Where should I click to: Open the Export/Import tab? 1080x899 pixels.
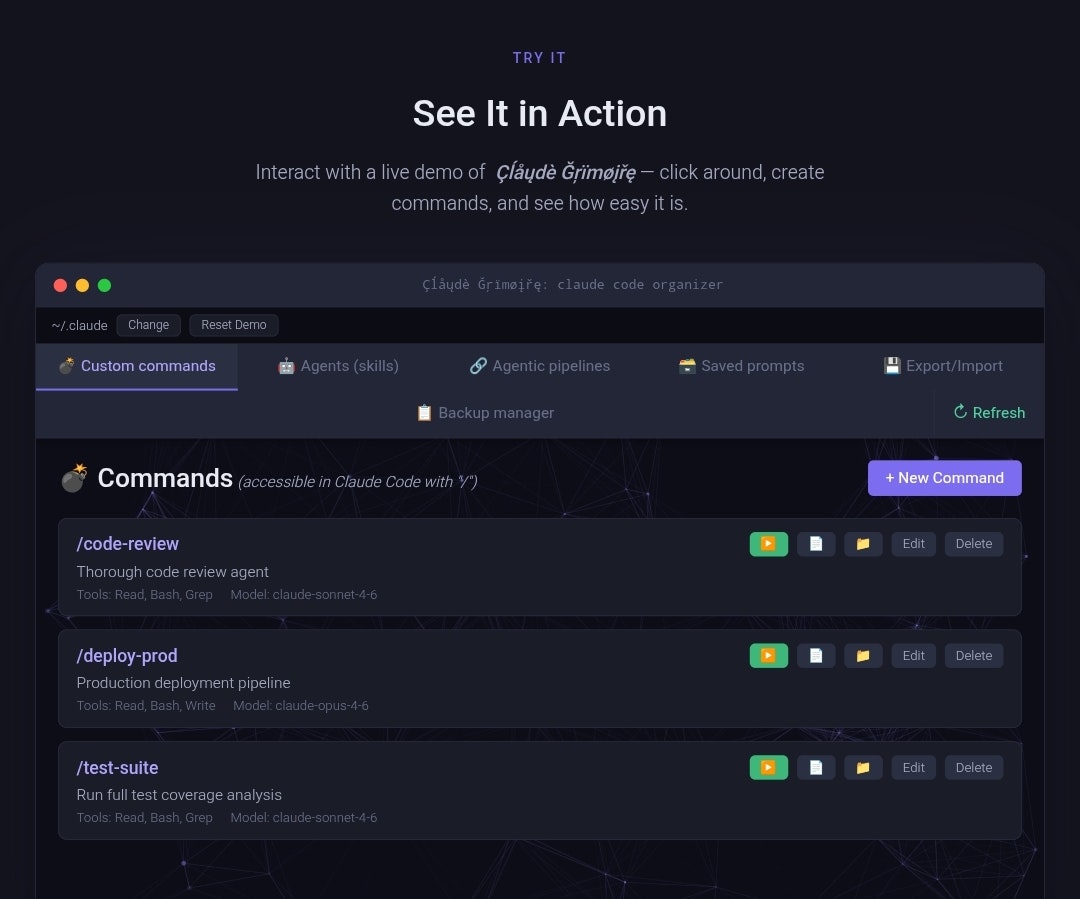(x=942, y=366)
